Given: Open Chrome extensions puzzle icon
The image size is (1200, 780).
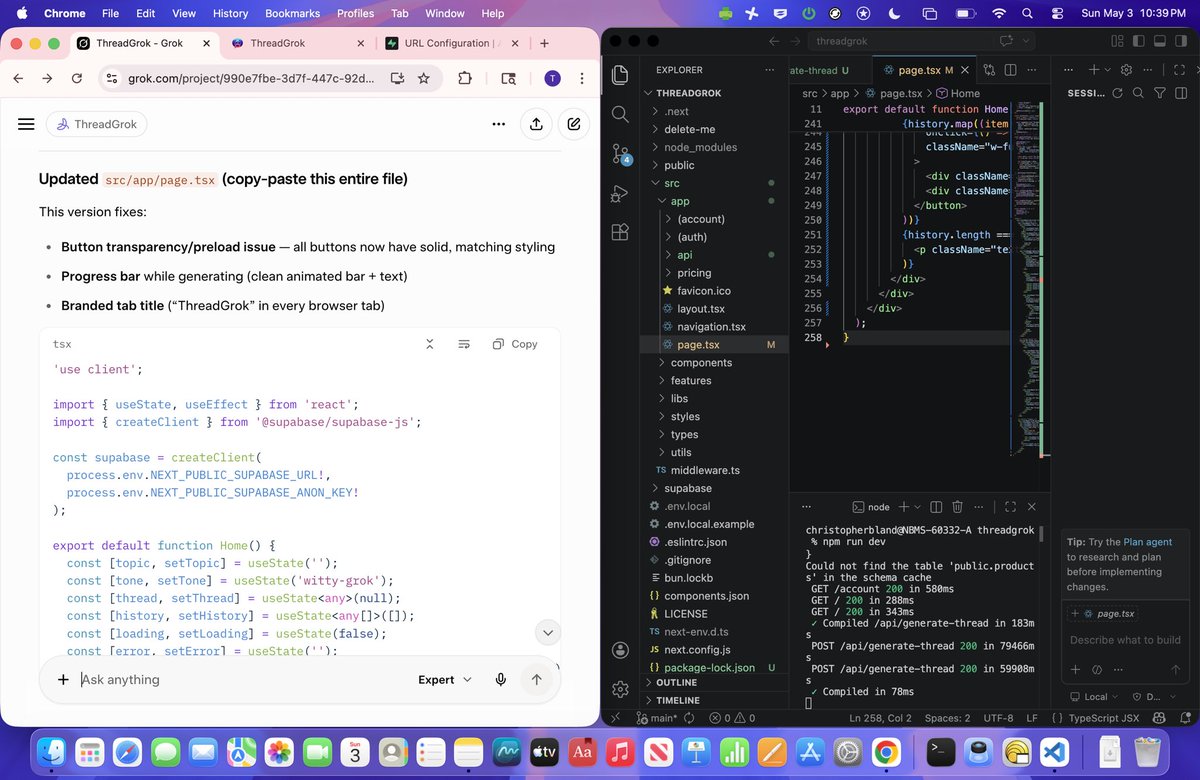Looking at the screenshot, I should (x=464, y=78).
